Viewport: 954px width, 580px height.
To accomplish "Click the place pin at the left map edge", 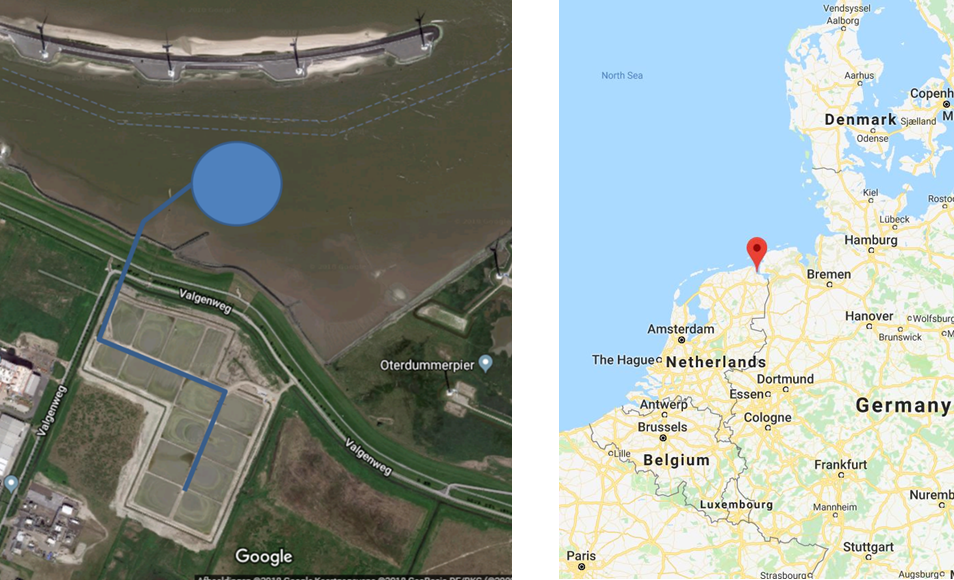I will tap(11, 484).
